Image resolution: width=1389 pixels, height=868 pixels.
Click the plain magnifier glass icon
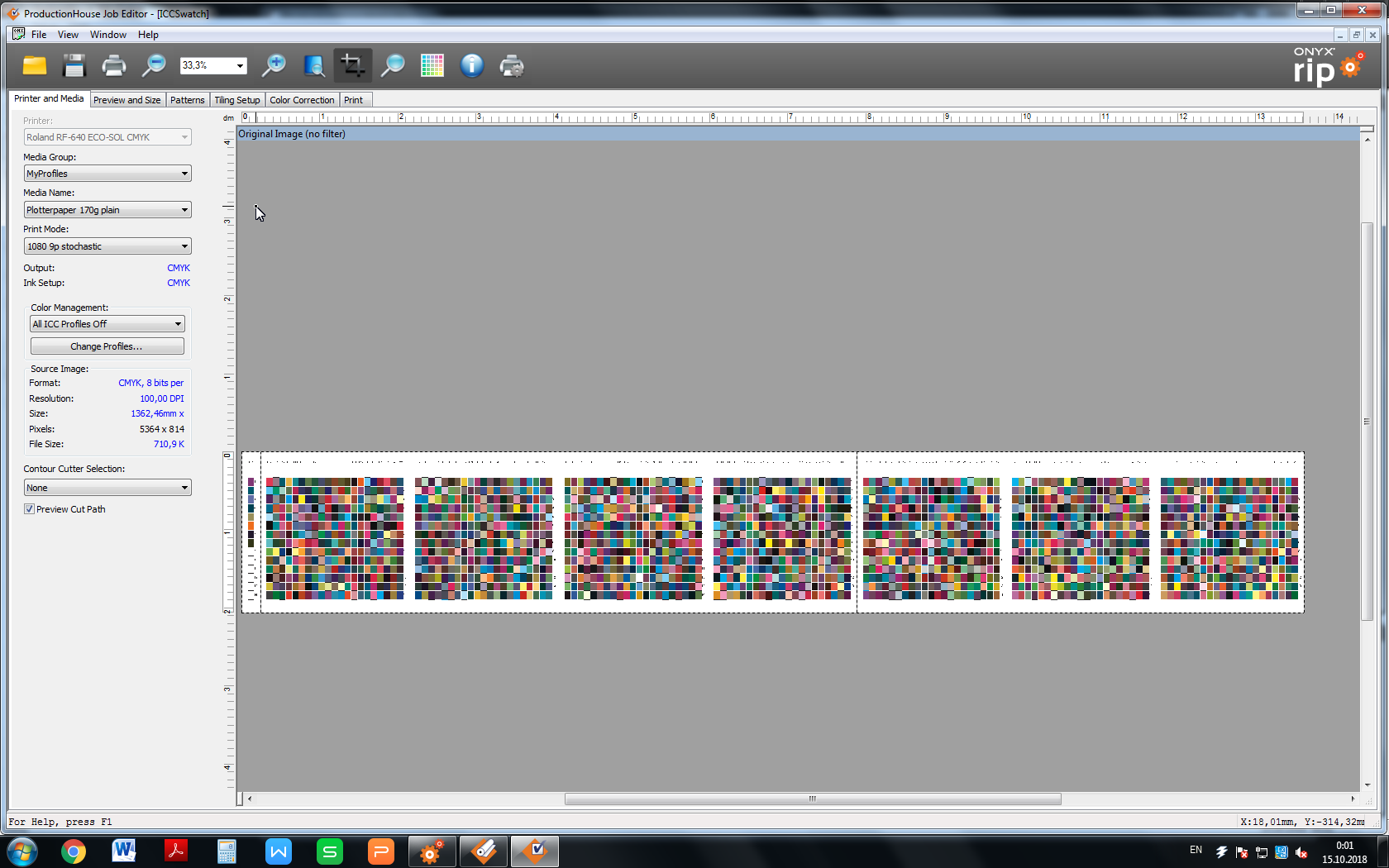pos(393,65)
